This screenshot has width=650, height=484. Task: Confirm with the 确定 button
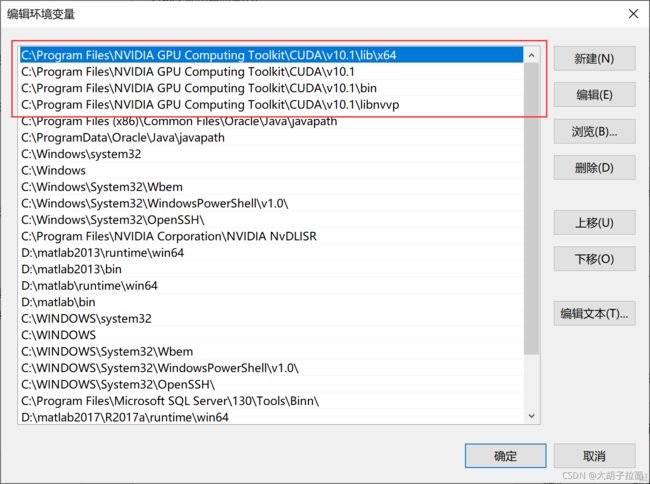click(505, 456)
